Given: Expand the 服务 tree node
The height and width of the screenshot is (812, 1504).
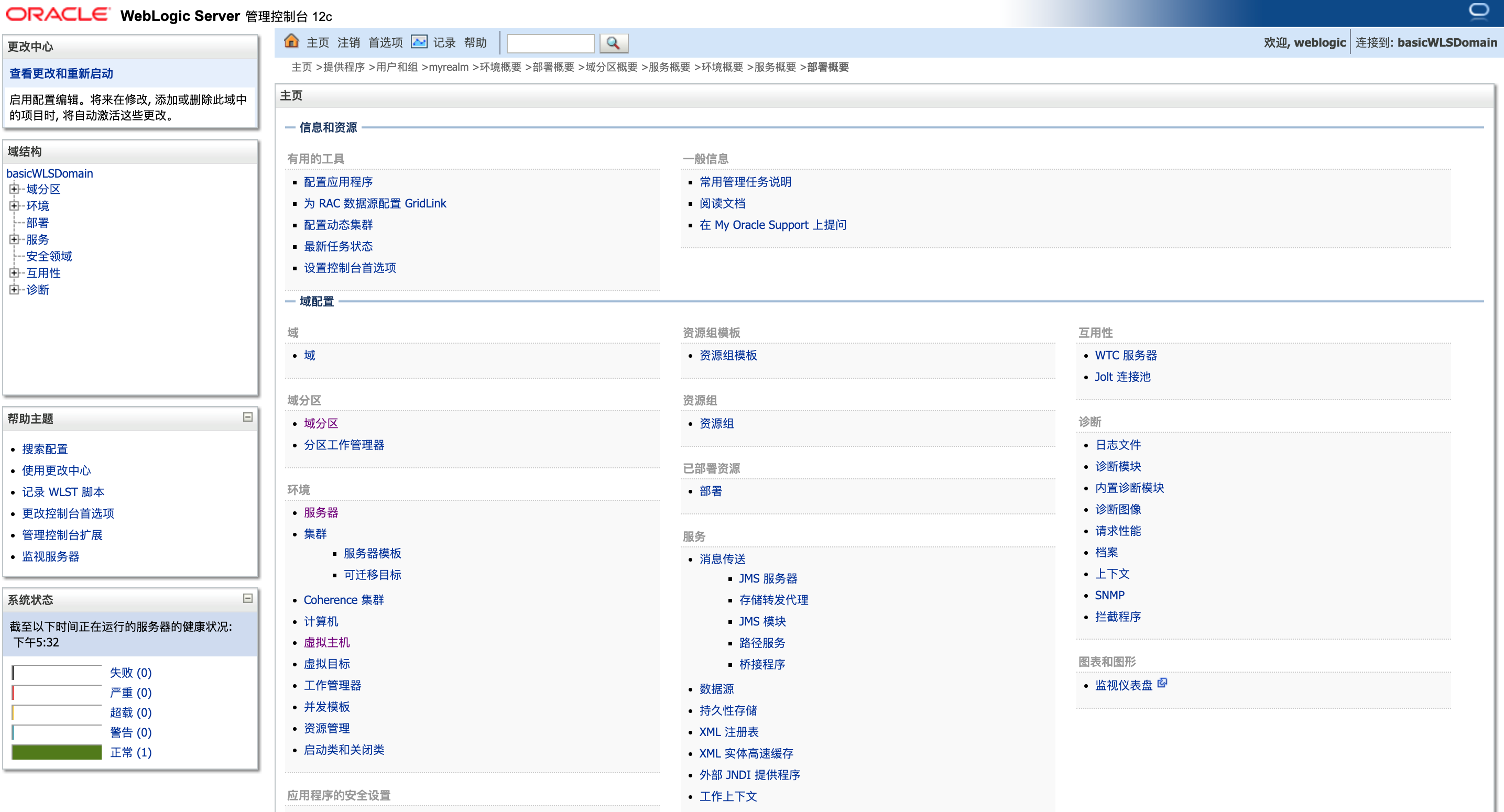Looking at the screenshot, I should (x=14, y=239).
